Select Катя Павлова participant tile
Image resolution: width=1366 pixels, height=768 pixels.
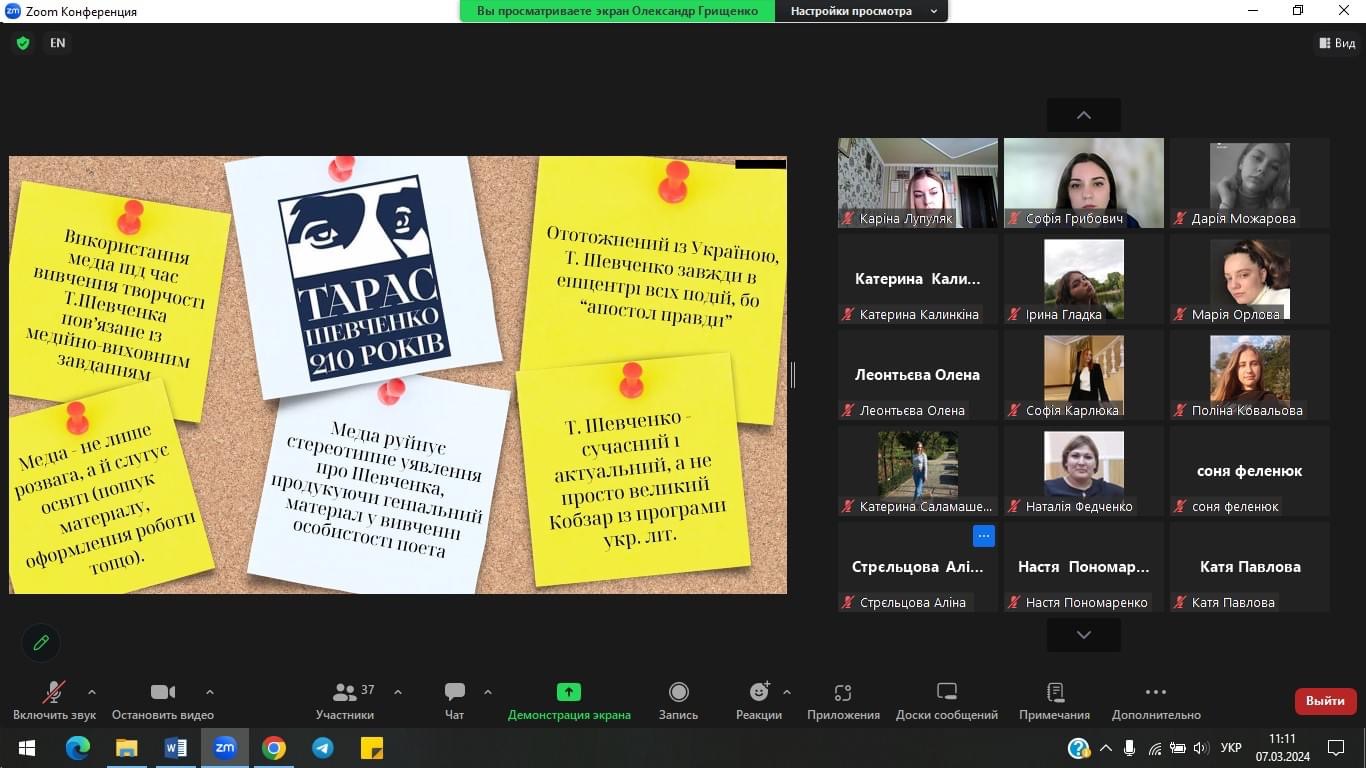click(x=1250, y=567)
